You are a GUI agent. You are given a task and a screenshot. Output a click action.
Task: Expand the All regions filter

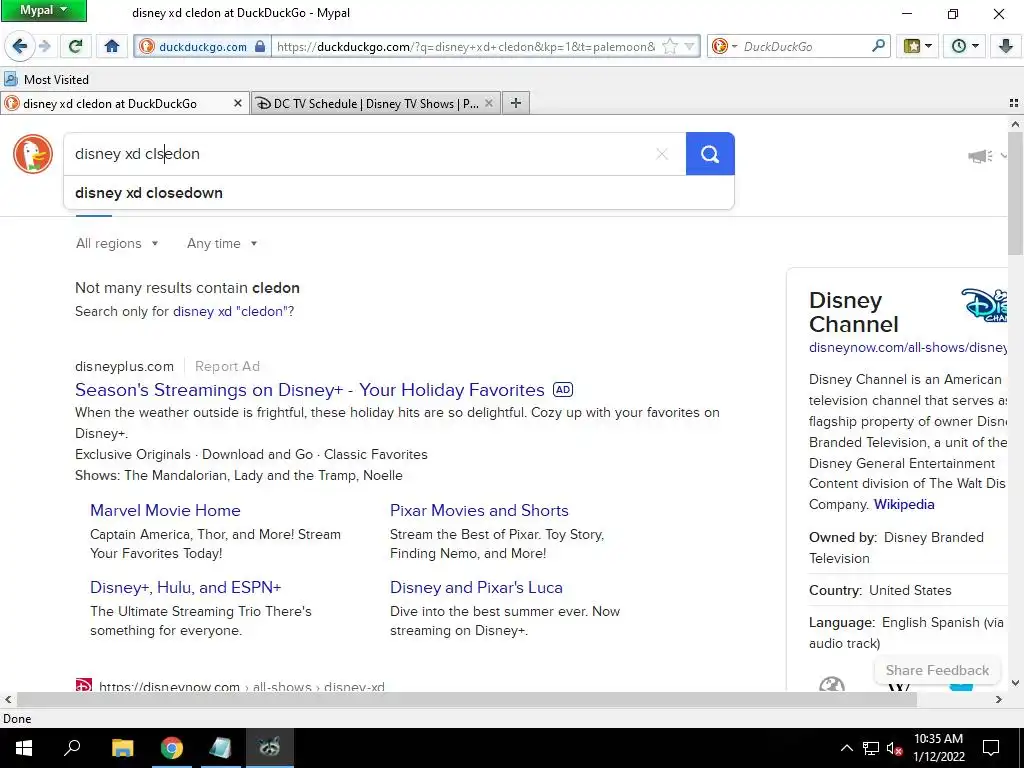(118, 244)
